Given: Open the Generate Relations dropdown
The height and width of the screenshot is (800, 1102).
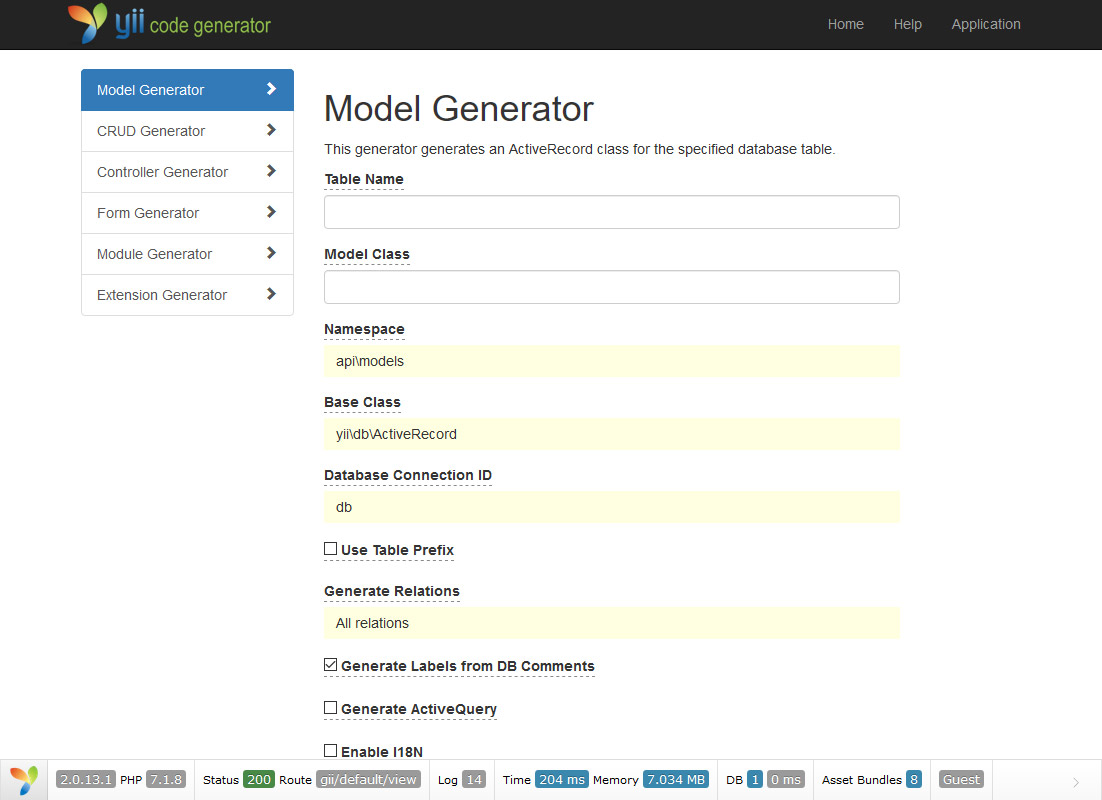Looking at the screenshot, I should pyautogui.click(x=611, y=623).
